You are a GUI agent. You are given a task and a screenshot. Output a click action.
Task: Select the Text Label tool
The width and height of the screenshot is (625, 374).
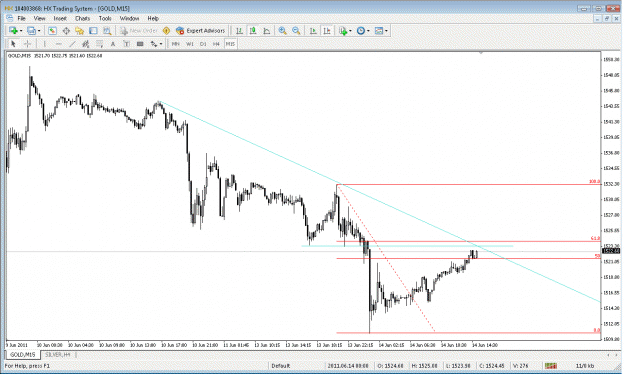pyautogui.click(x=126, y=44)
